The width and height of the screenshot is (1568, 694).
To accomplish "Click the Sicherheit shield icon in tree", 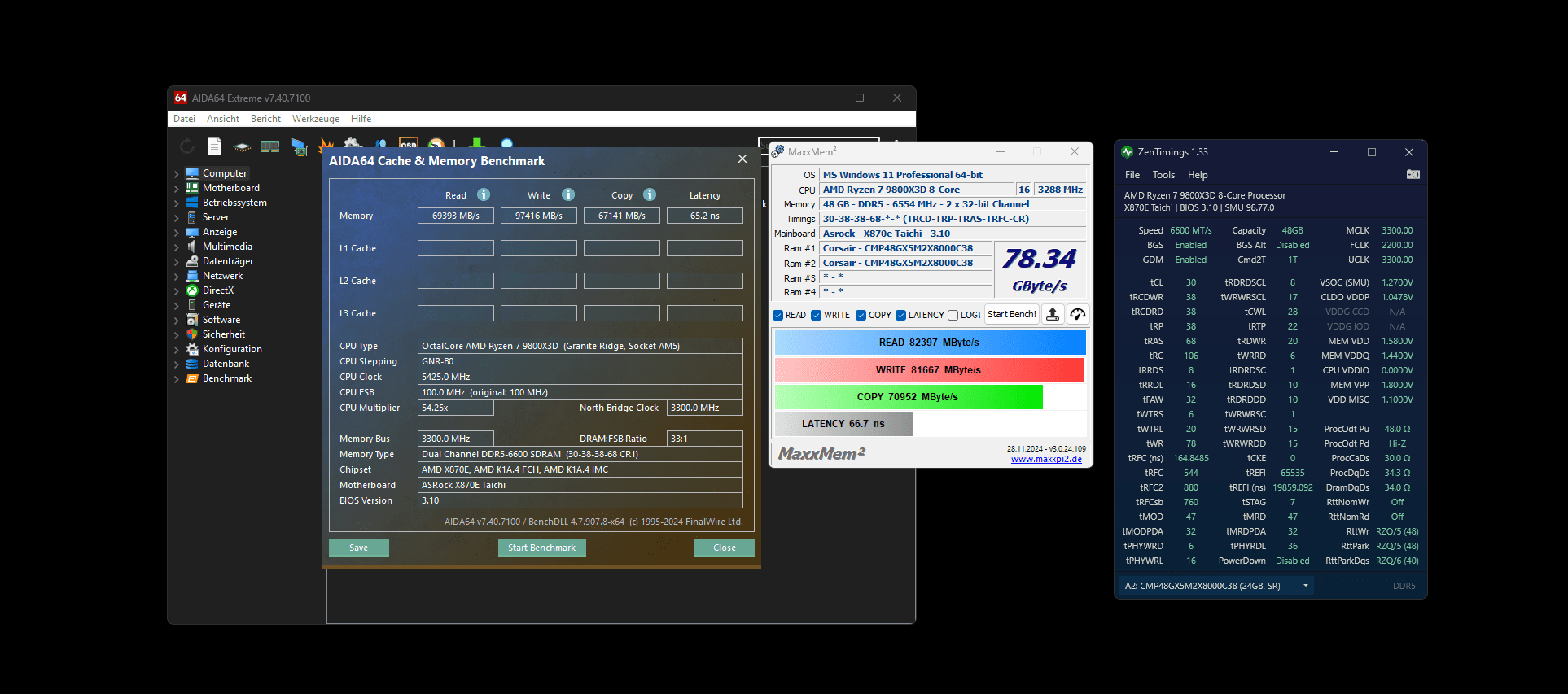I will (192, 334).
